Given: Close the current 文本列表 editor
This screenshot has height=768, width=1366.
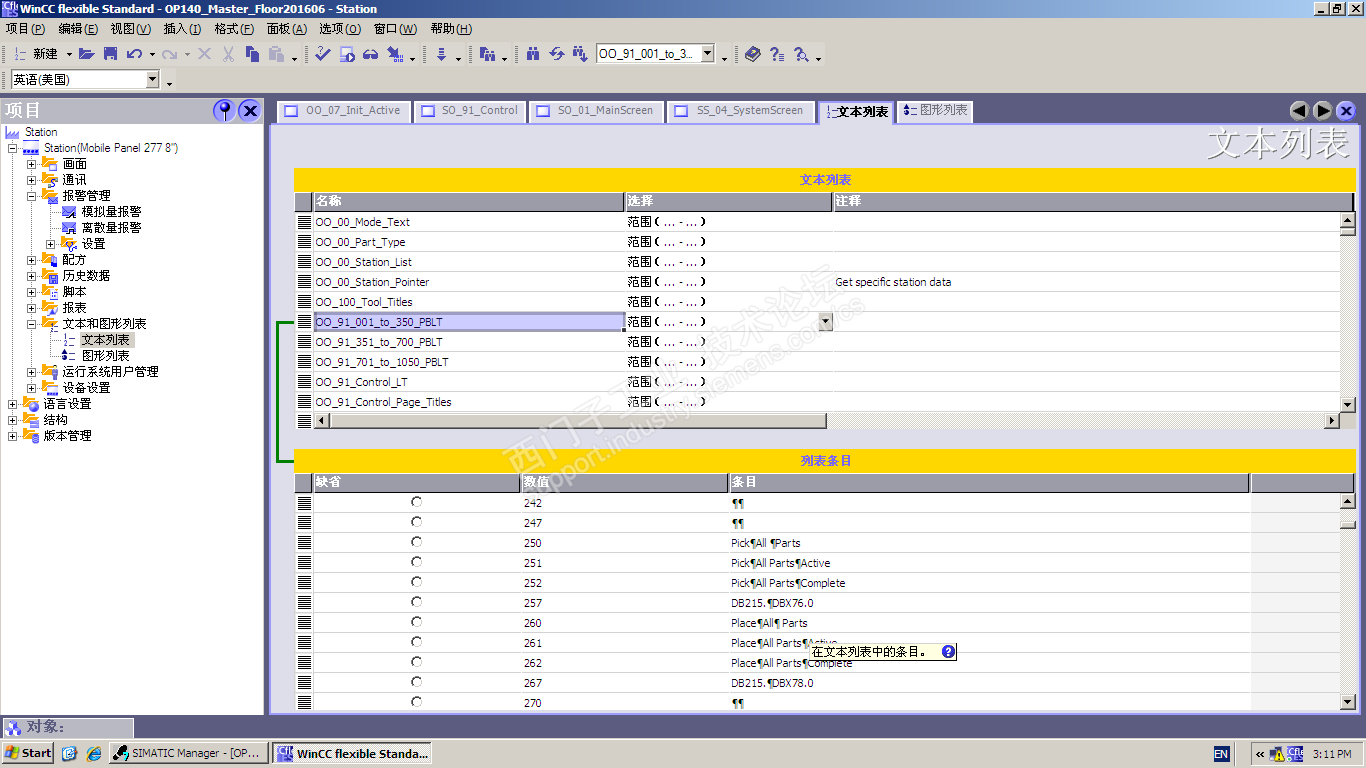Looking at the screenshot, I should coord(1346,111).
